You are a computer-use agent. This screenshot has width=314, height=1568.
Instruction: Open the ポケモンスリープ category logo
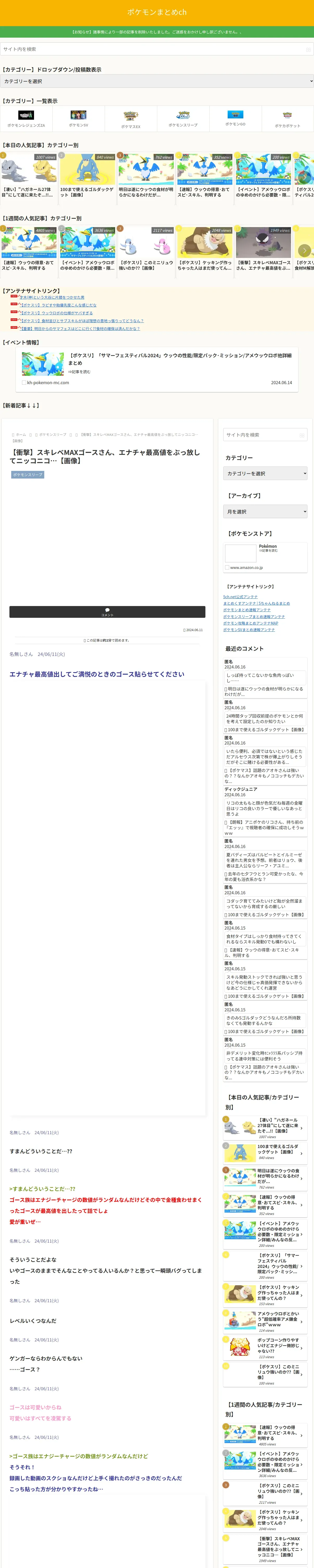pyautogui.click(x=183, y=115)
